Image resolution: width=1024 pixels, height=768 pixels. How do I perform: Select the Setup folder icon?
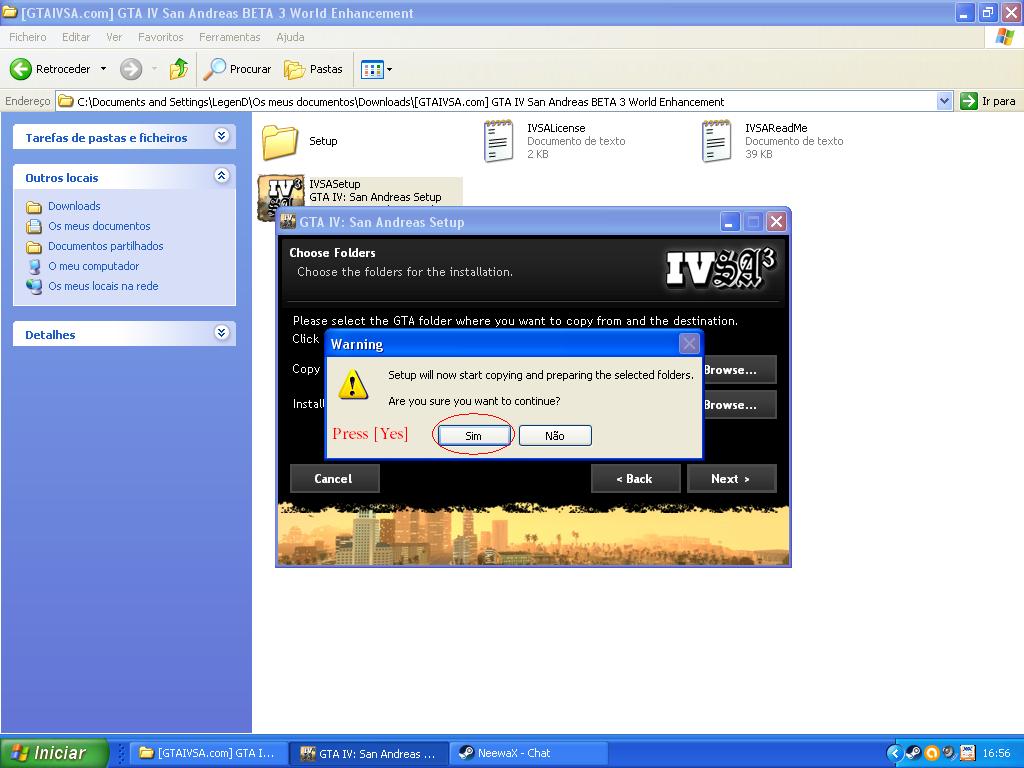tap(280, 142)
